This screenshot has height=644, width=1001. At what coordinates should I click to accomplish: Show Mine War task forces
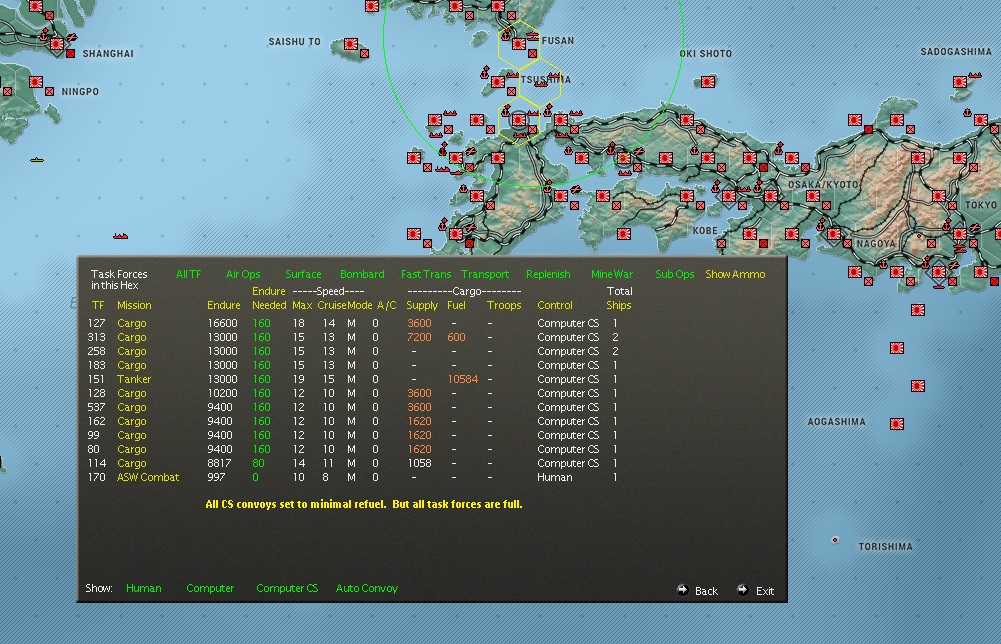click(612, 274)
